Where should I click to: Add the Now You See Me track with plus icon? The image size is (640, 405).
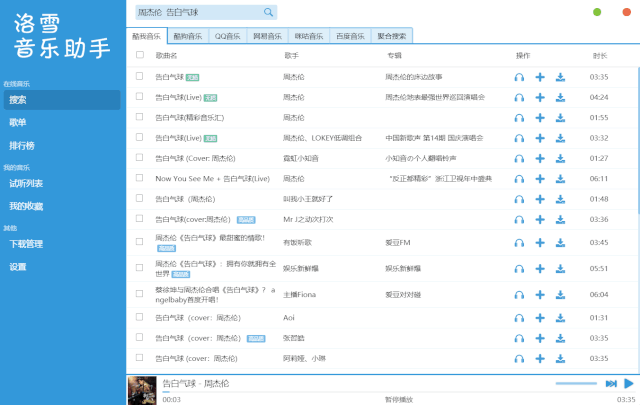pyautogui.click(x=540, y=178)
